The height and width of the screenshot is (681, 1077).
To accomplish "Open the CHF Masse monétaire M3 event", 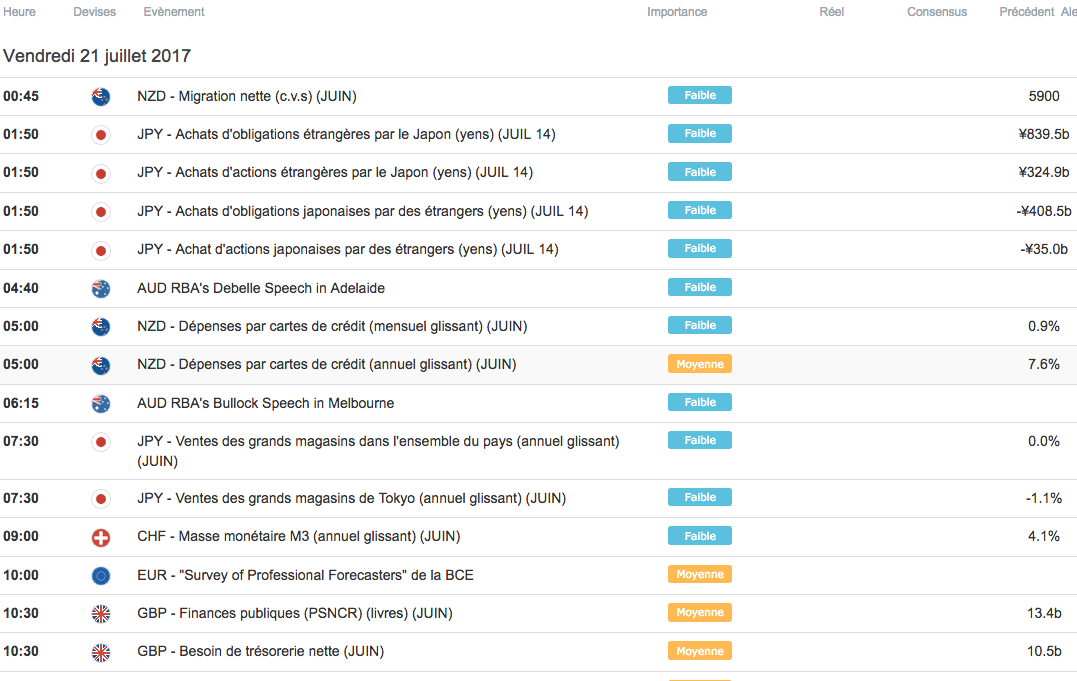I will [x=298, y=537].
